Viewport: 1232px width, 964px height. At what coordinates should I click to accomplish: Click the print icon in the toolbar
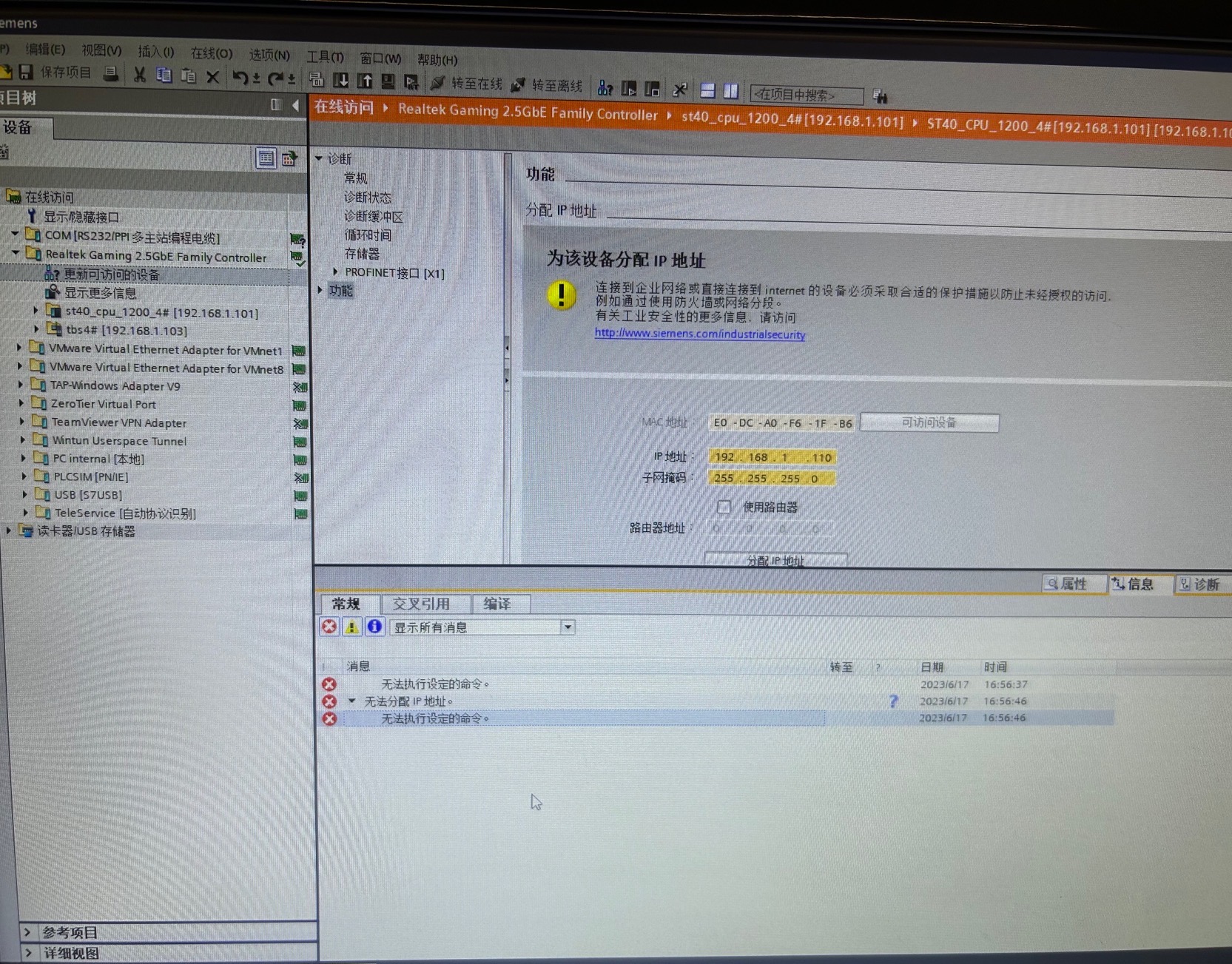111,73
